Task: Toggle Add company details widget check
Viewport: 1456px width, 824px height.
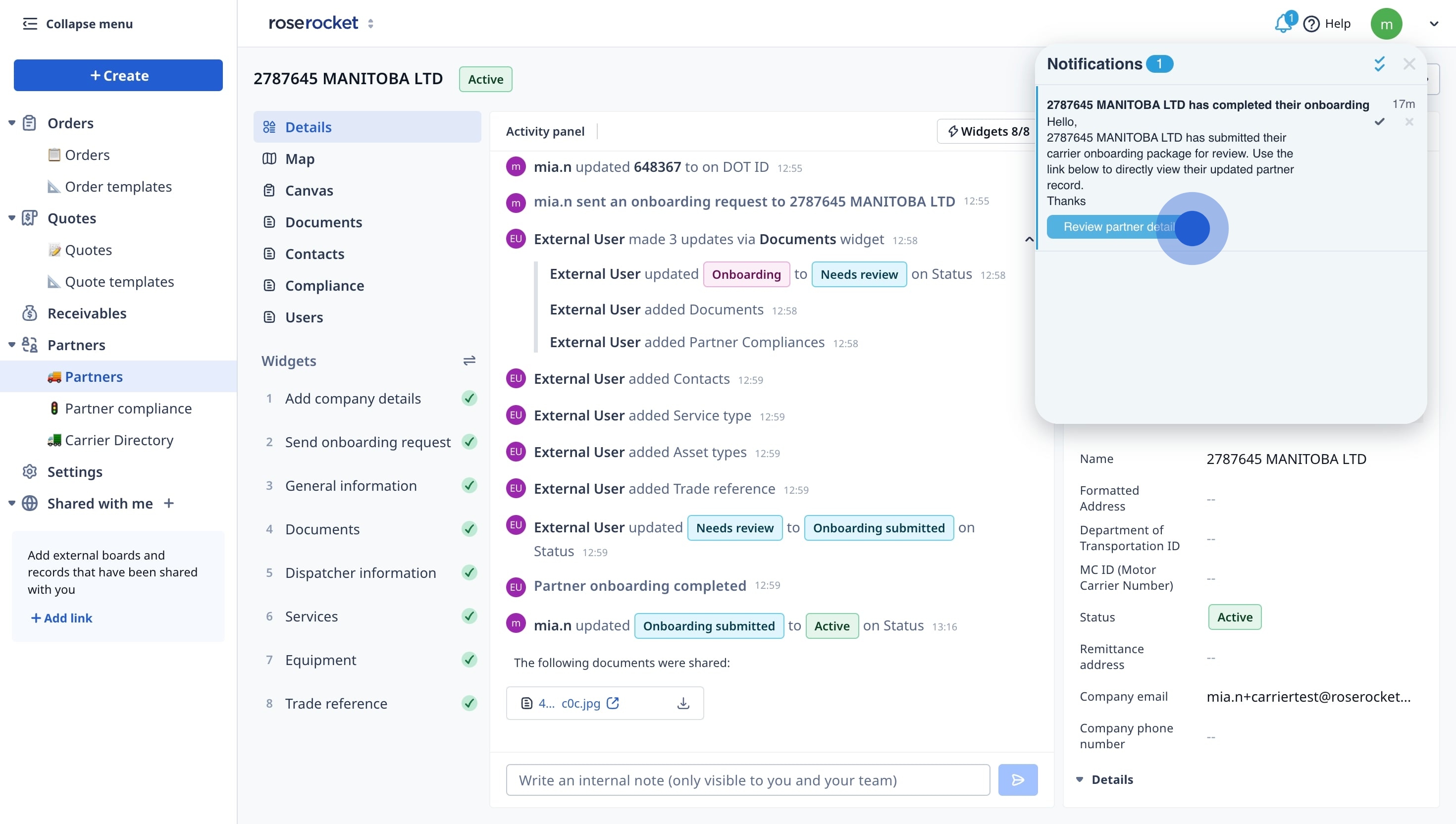Action: (469, 399)
